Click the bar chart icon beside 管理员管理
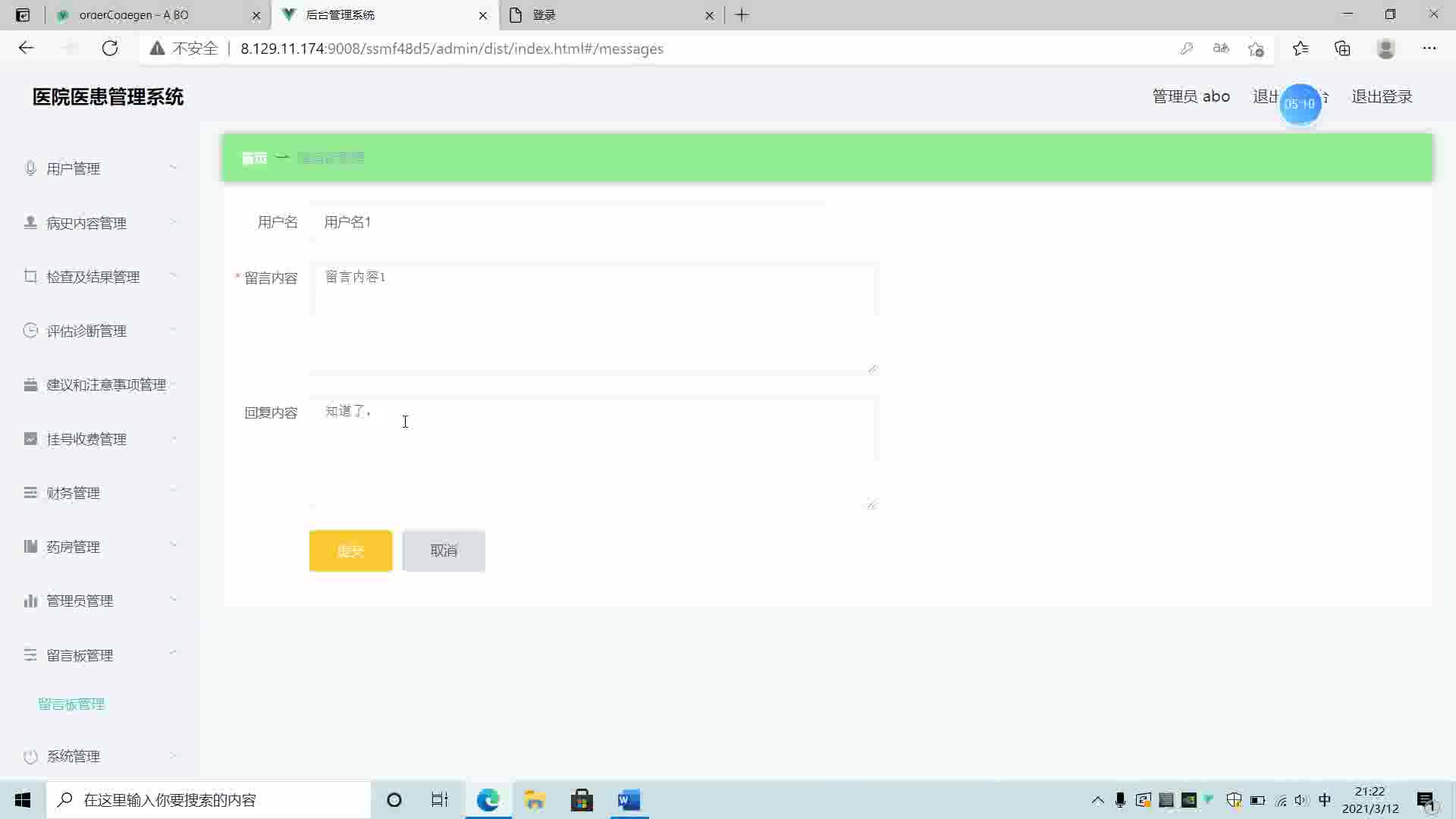This screenshot has height=819, width=1456. 30,601
